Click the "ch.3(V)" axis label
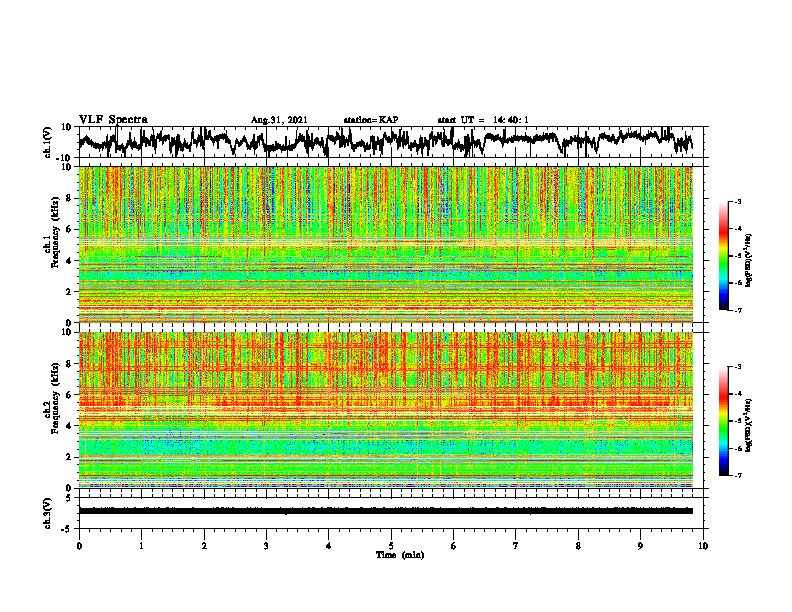Viewport: 792px width, 612px height. coord(48,513)
